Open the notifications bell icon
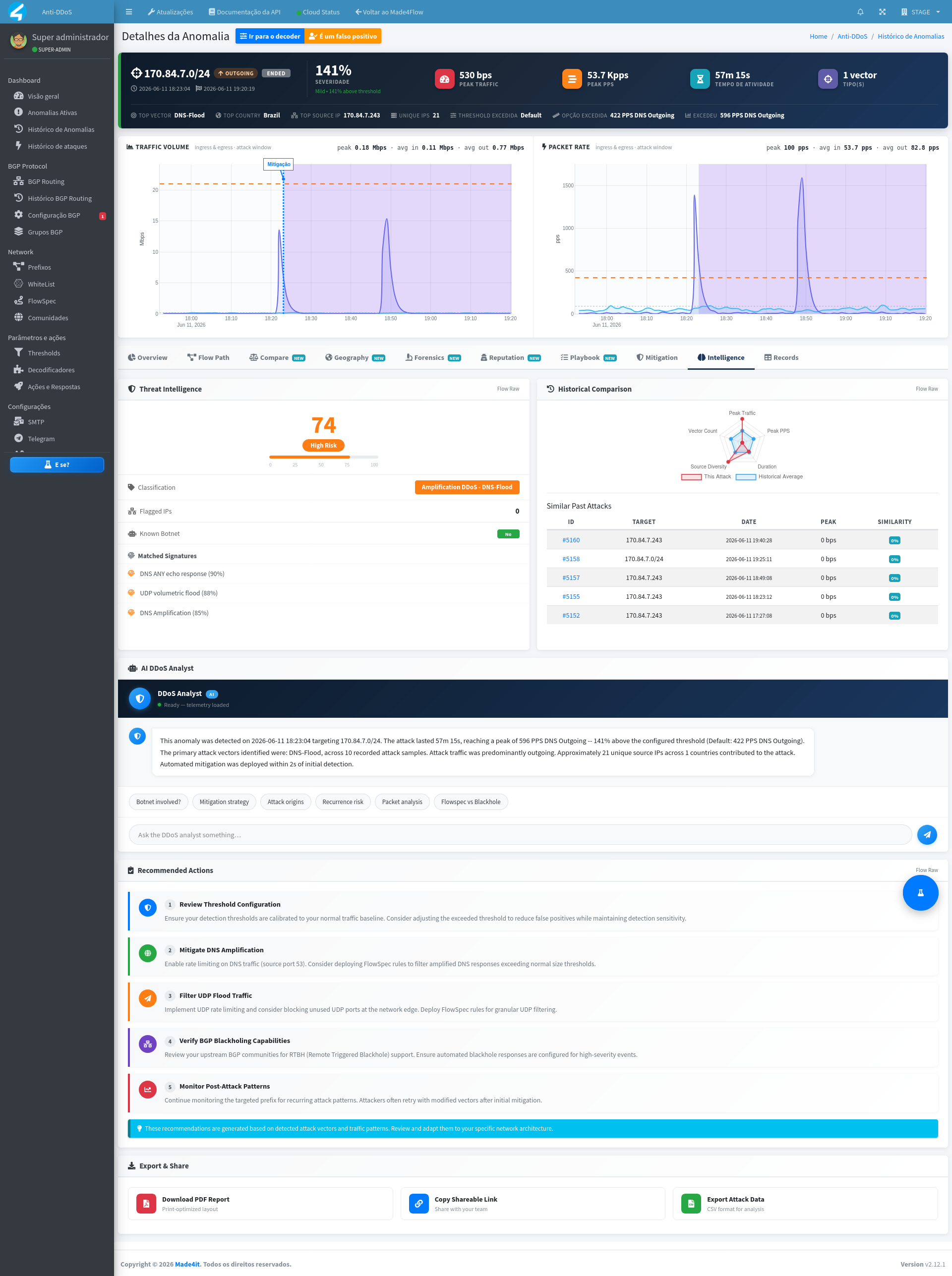Image resolution: width=952 pixels, height=1276 pixels. pos(860,11)
